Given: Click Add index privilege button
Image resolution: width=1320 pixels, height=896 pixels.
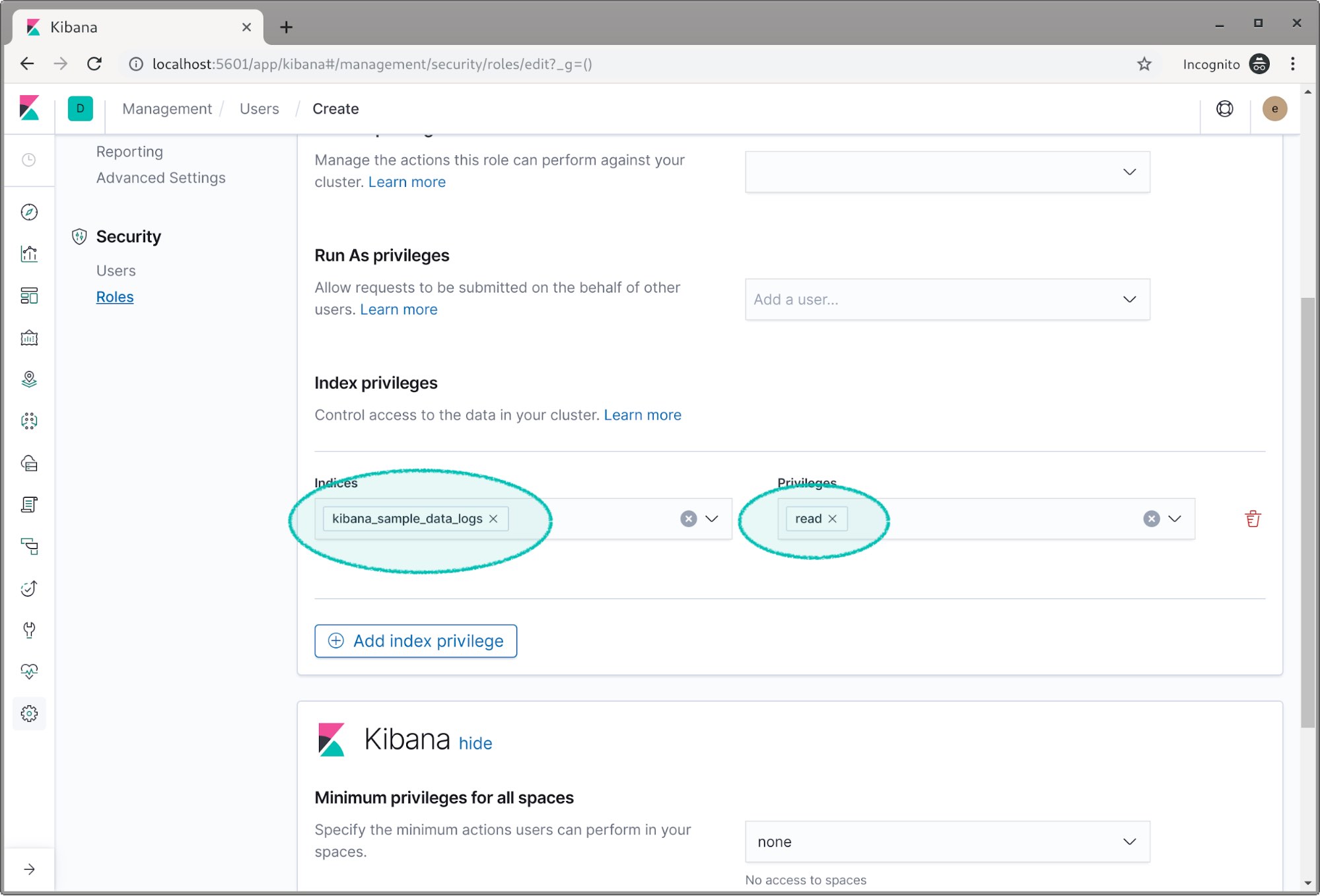Looking at the screenshot, I should (415, 641).
